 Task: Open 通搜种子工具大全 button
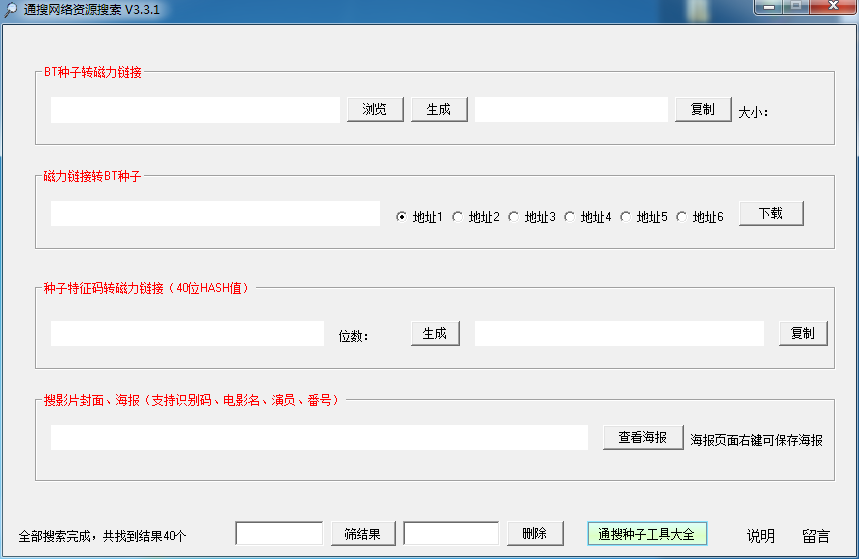(647, 534)
